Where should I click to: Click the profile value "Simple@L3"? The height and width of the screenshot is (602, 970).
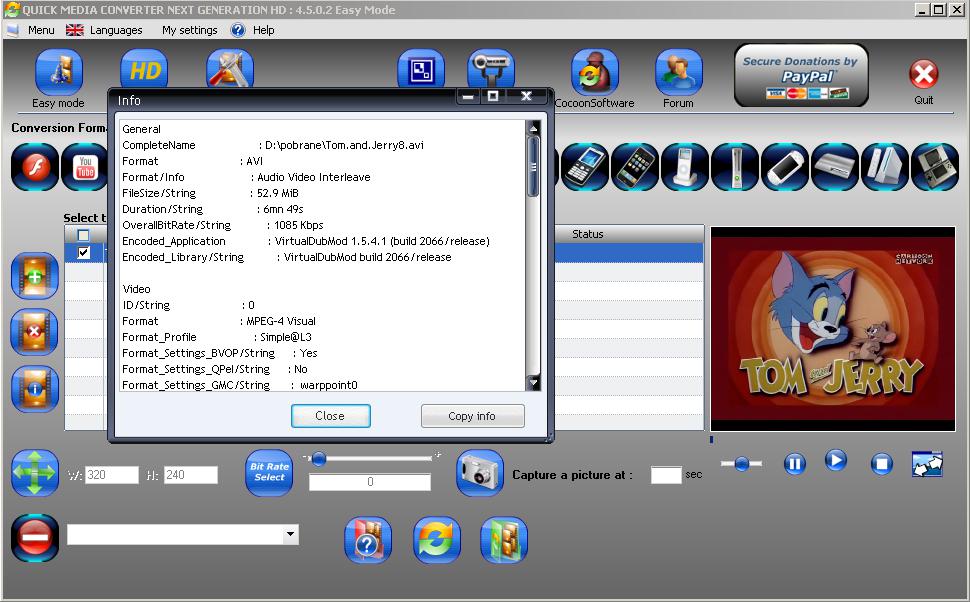(x=286, y=338)
